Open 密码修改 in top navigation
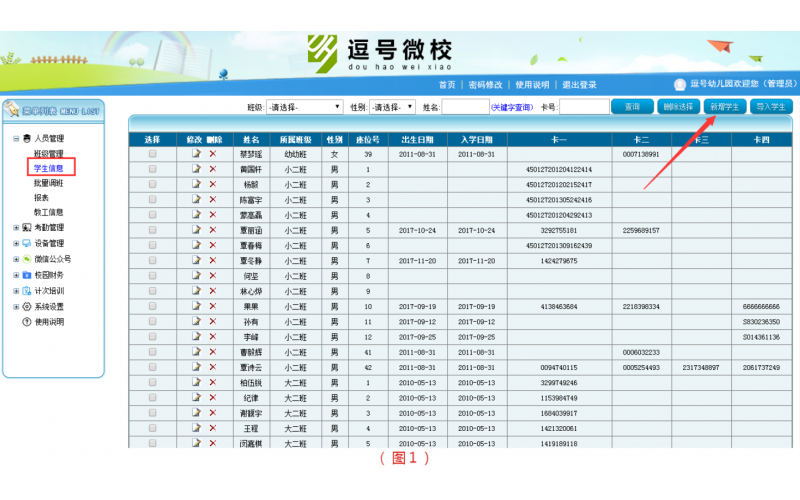This screenshot has width=800, height=500. [485, 85]
